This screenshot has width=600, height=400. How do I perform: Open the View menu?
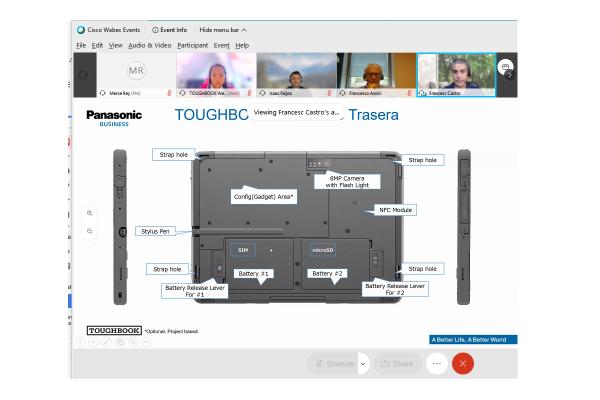coord(115,46)
